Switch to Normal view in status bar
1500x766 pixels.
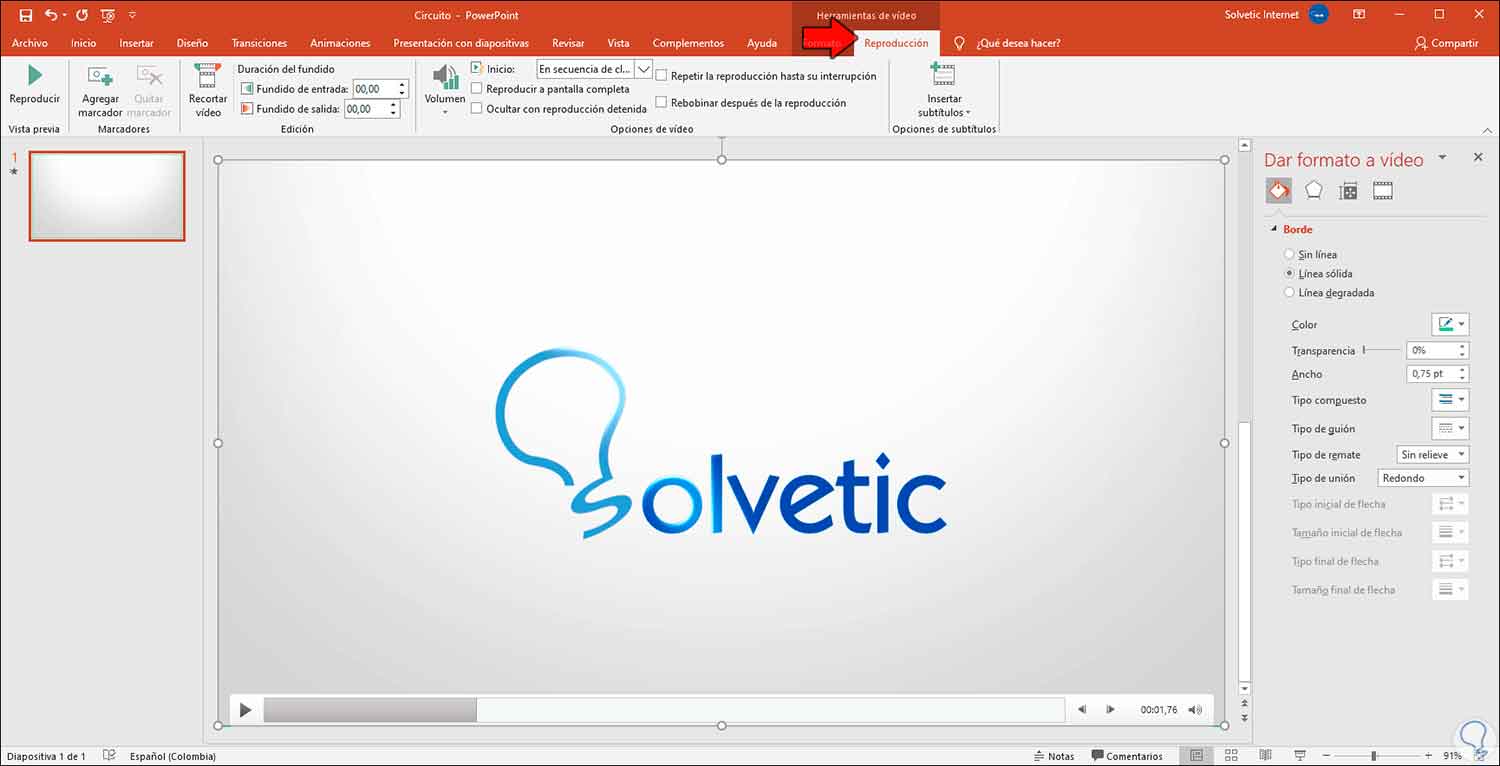tap(1197, 756)
